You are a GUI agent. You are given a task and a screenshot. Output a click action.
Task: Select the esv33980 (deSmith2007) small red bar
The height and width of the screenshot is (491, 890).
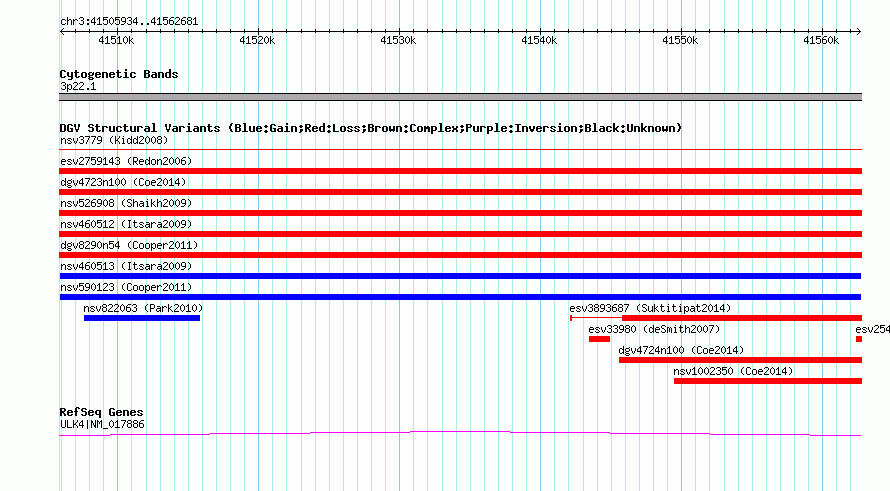coord(599,339)
